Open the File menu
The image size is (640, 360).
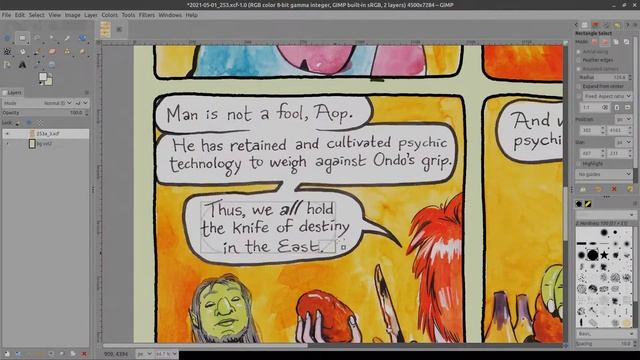click(6, 15)
